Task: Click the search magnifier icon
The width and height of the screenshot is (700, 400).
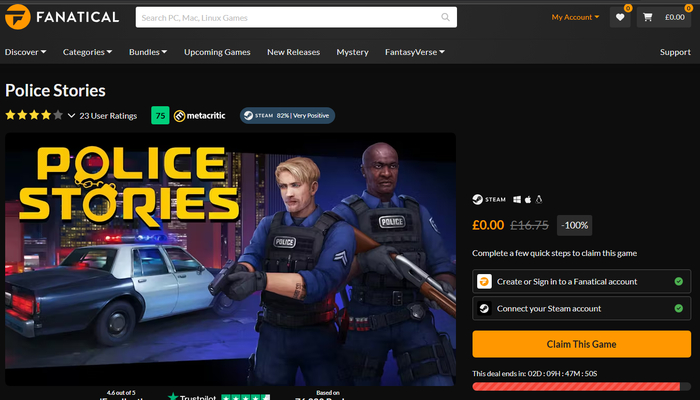Action: pyautogui.click(x=446, y=17)
